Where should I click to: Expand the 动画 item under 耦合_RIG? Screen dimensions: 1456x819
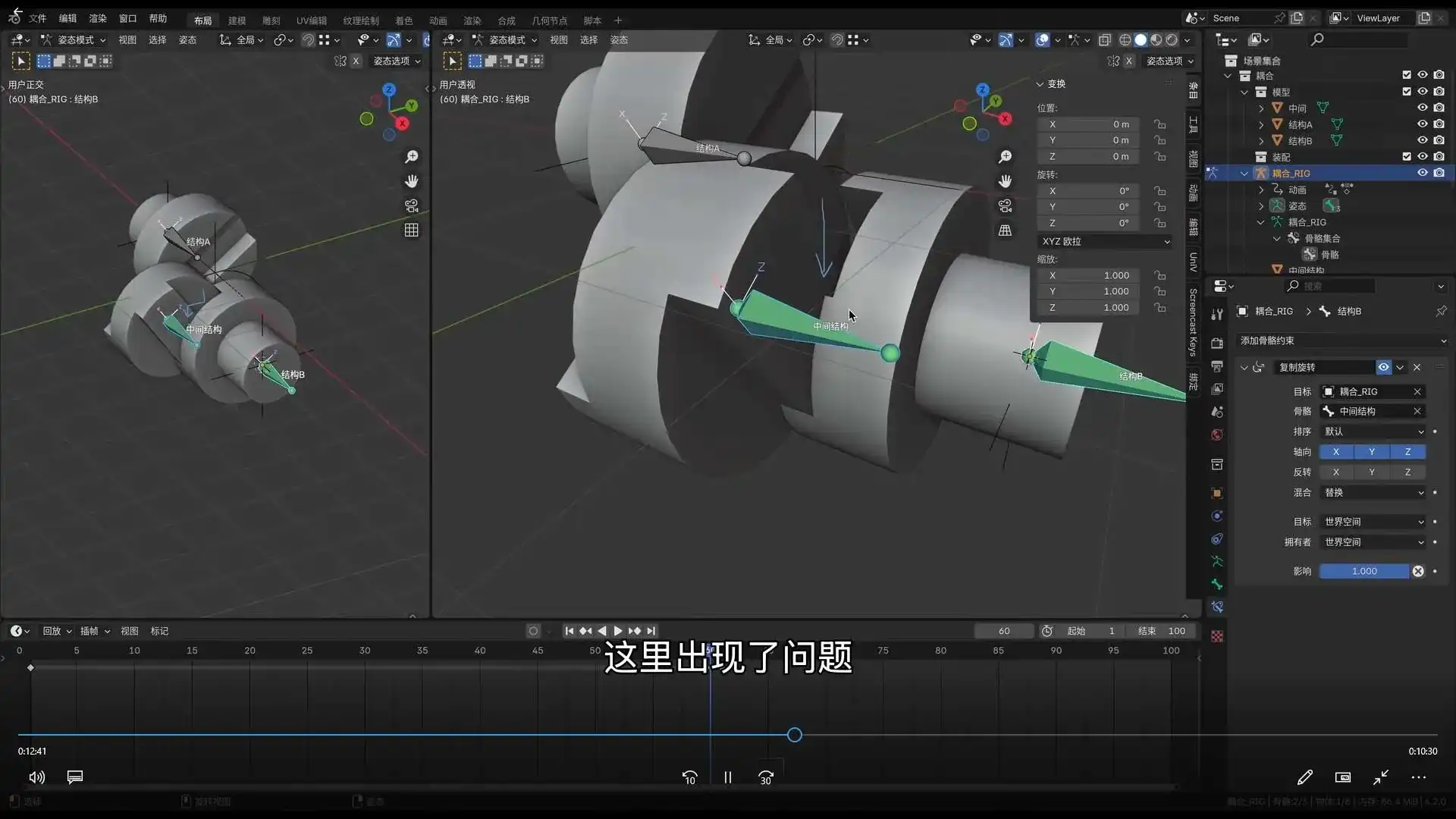1263,190
